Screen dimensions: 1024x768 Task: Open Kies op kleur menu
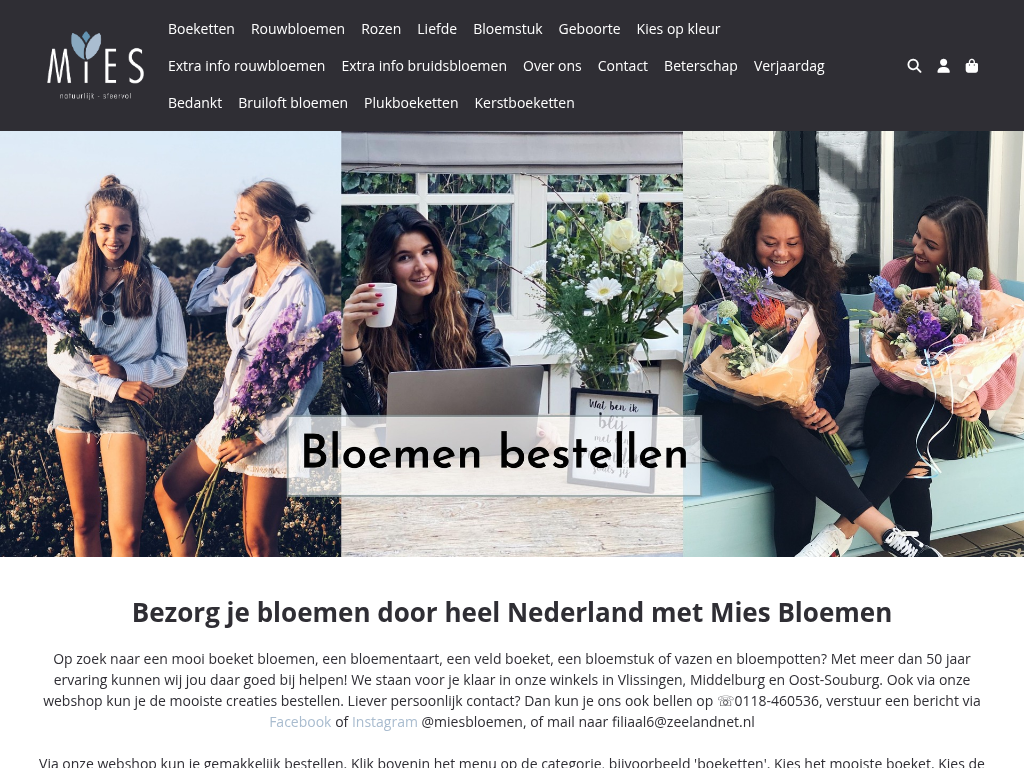[x=678, y=29]
